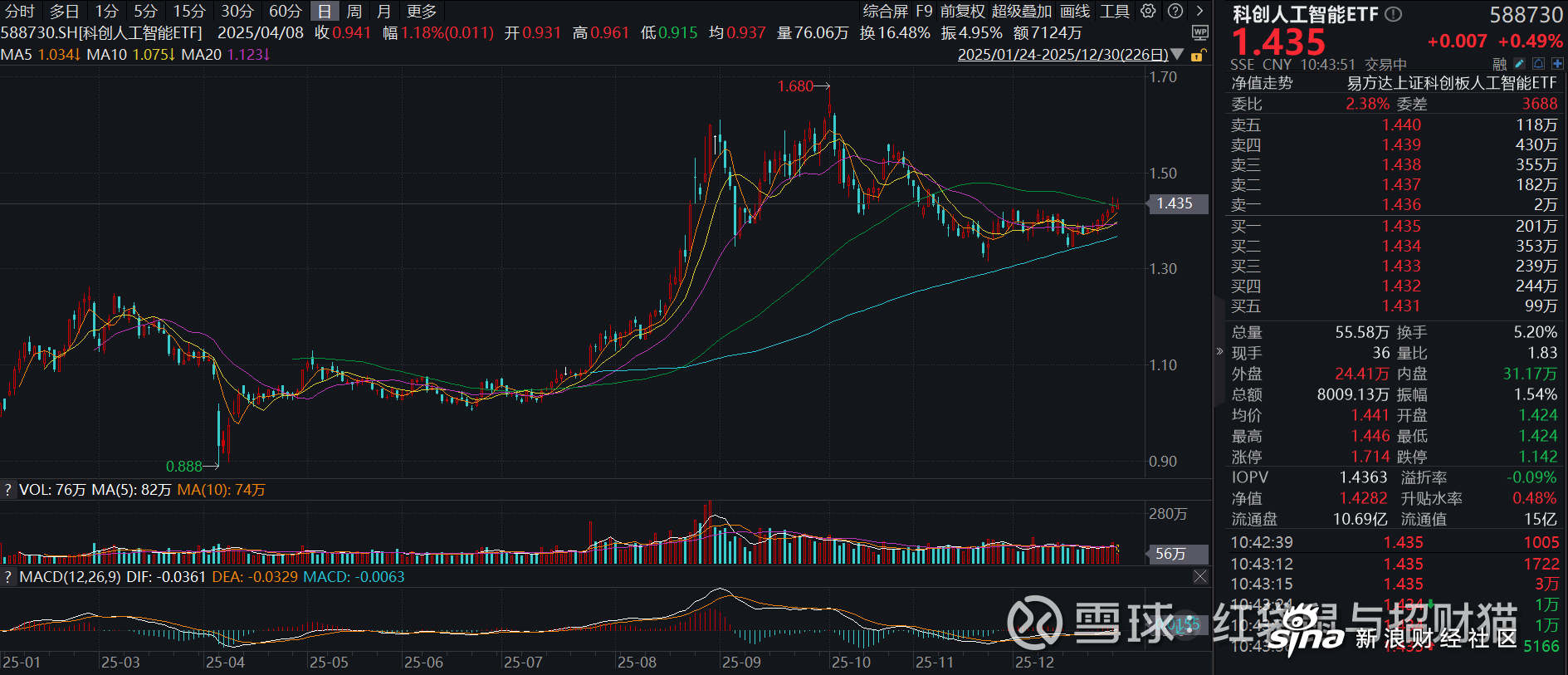The width and height of the screenshot is (1568, 675).
Task: Click the VOL indicator question mark icon
Action: coord(8,490)
